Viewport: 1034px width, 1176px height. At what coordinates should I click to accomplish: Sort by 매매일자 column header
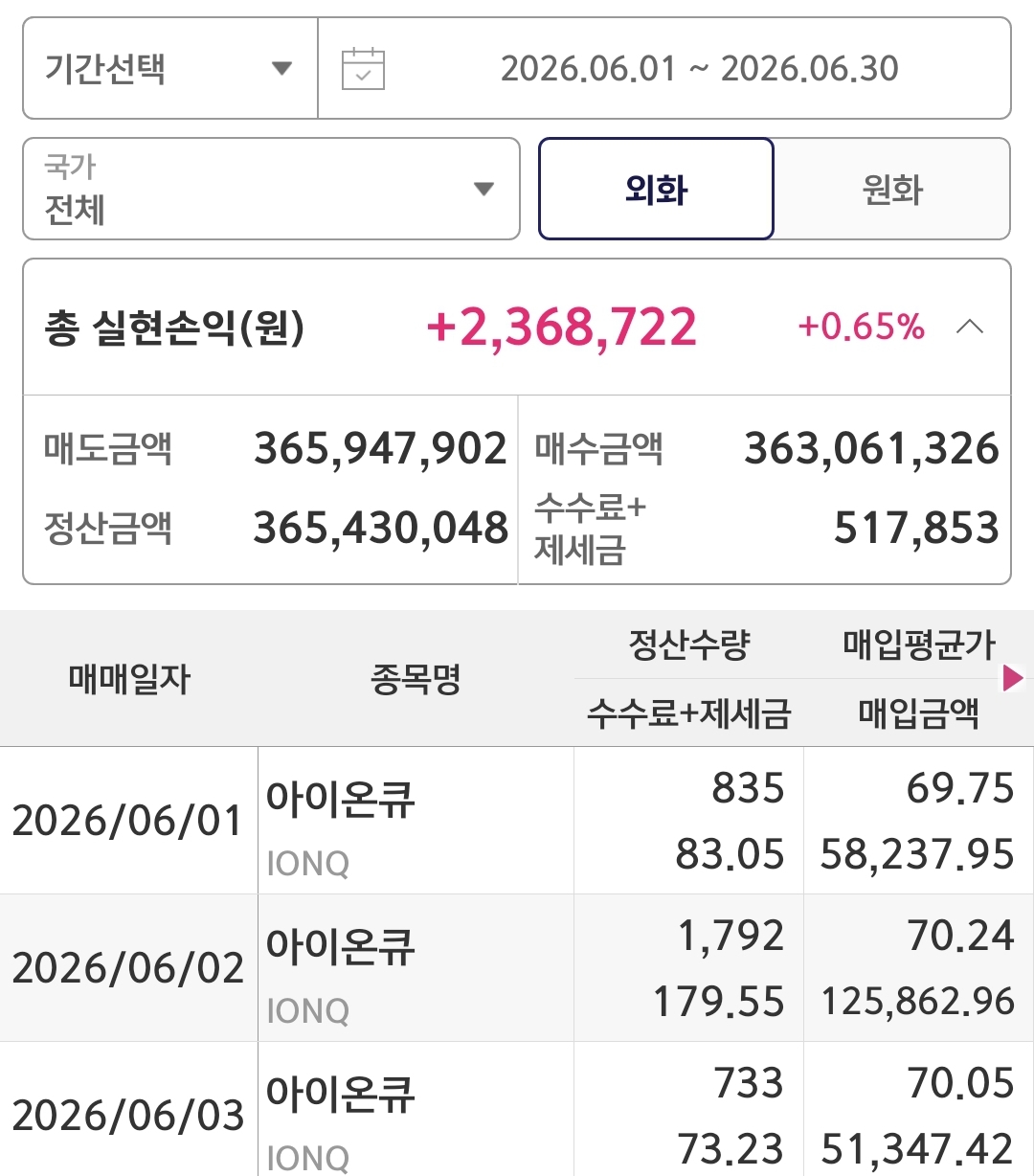[x=129, y=679]
